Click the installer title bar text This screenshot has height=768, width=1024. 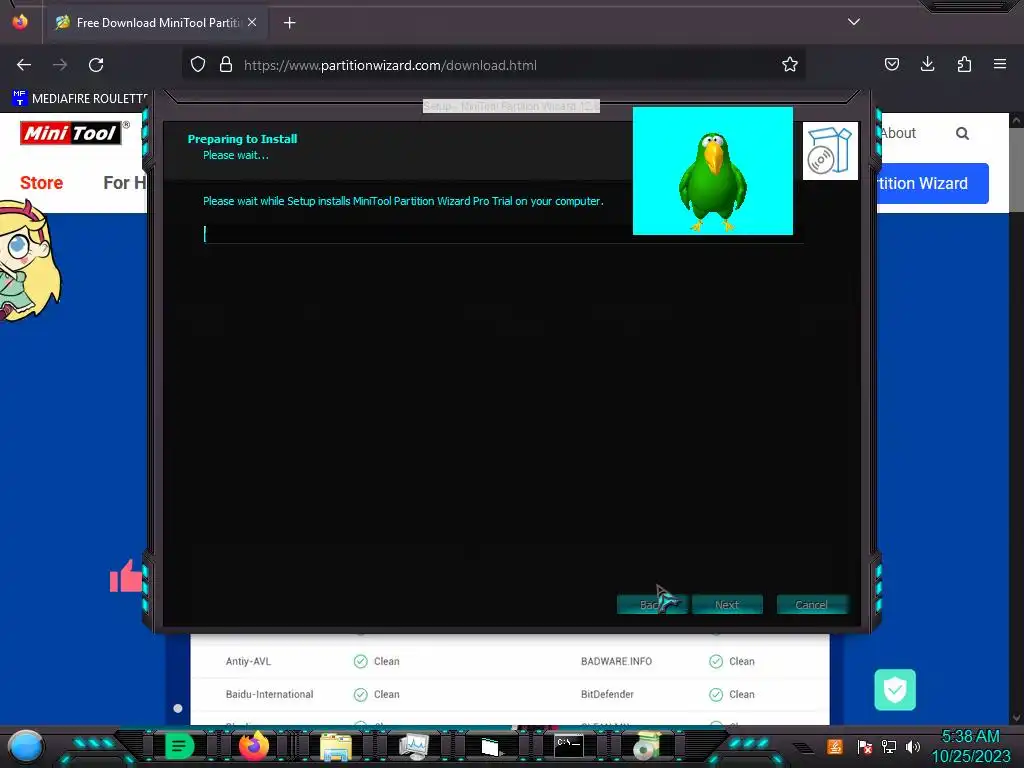pyautogui.click(x=511, y=106)
